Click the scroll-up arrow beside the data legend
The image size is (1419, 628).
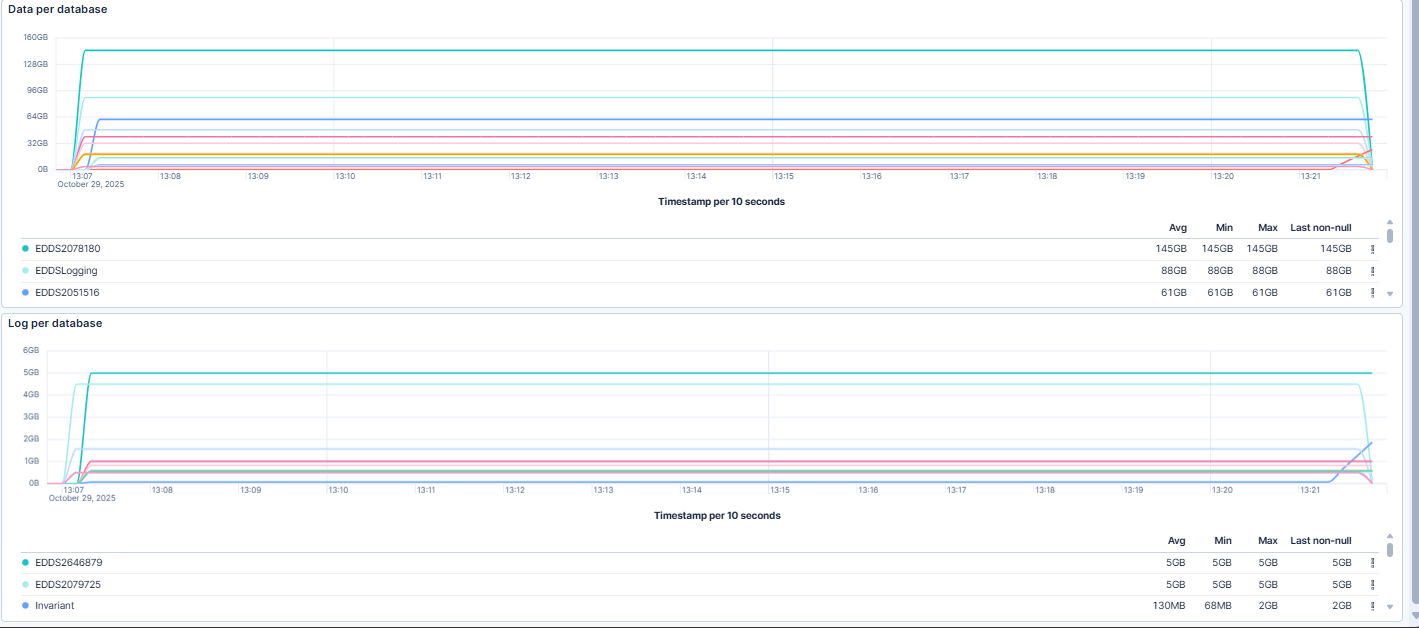pyautogui.click(x=1389, y=224)
